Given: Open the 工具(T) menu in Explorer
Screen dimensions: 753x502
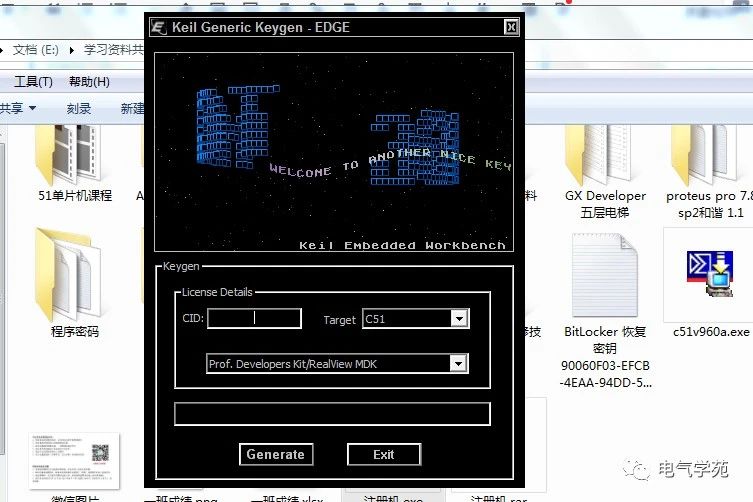Looking at the screenshot, I should coord(33,82).
